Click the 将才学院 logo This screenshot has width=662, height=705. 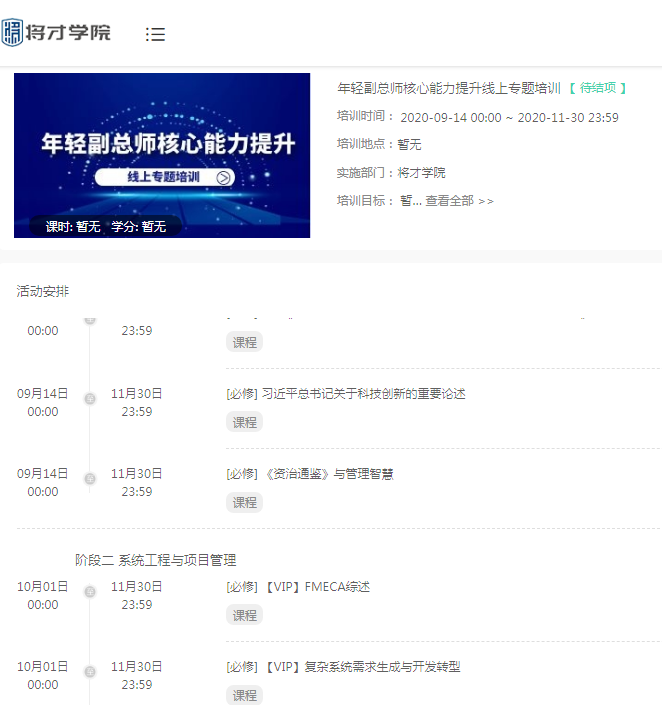pos(57,33)
